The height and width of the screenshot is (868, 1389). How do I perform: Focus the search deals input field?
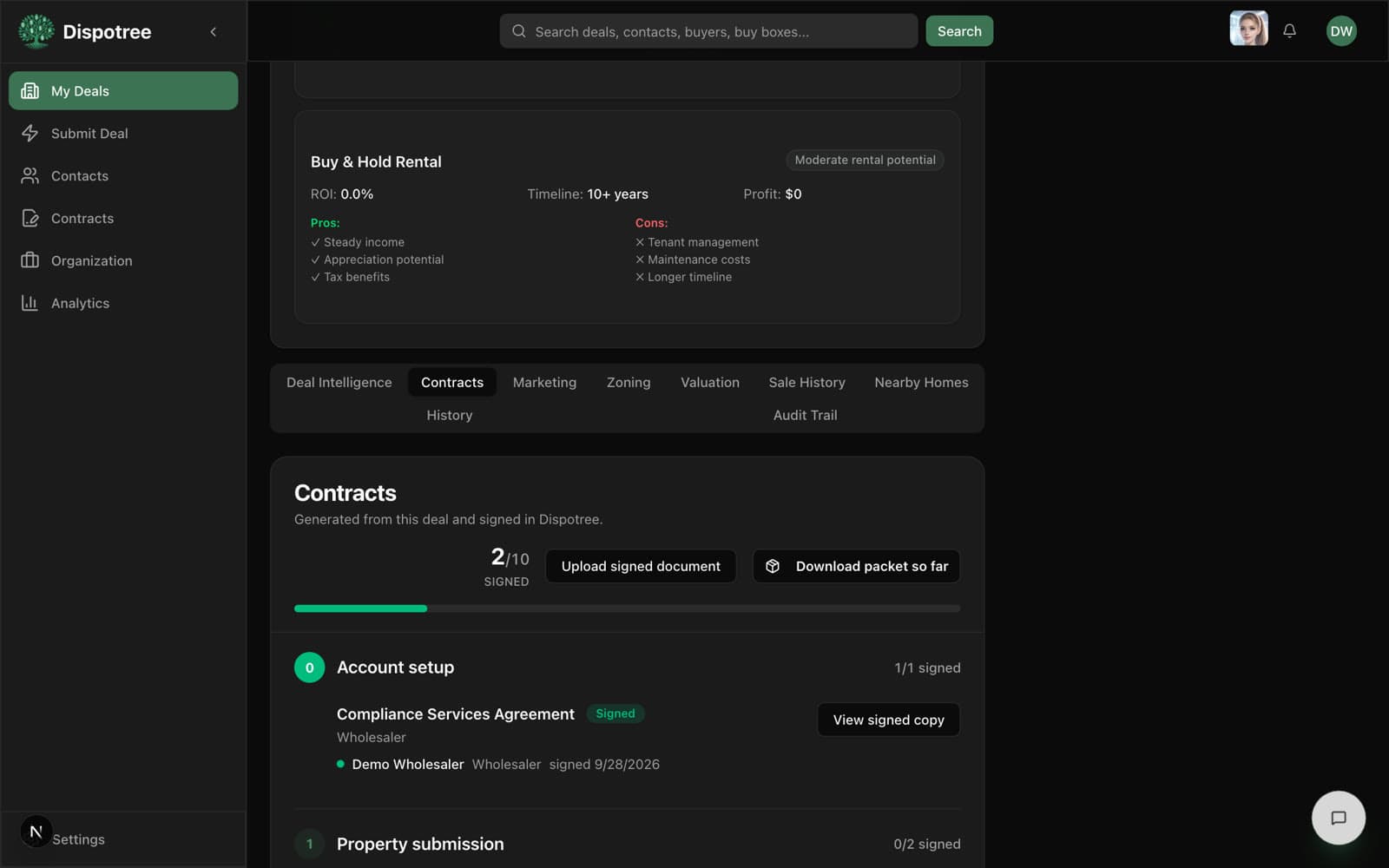click(708, 31)
